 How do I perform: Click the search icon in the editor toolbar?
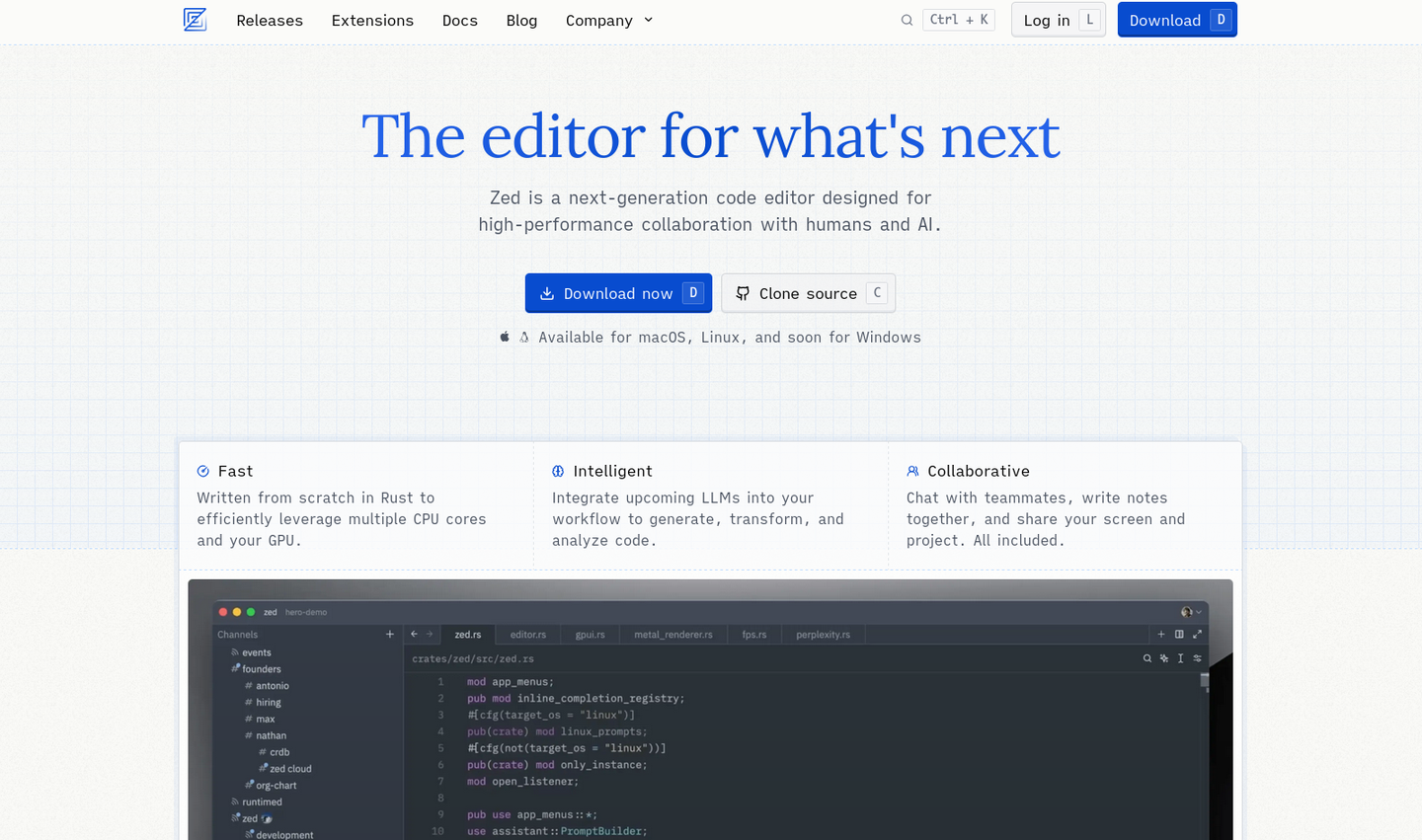tap(1147, 658)
